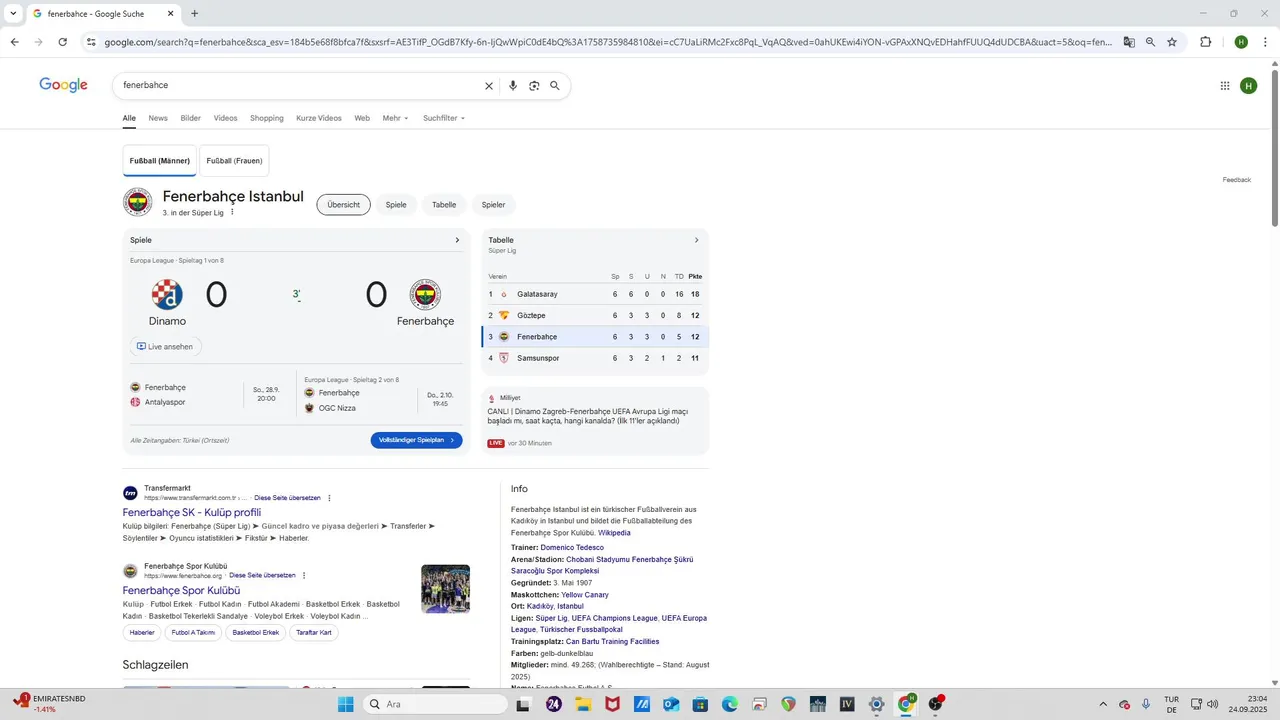Image resolution: width=1280 pixels, height=720 pixels.
Task: Open a new browser tab
Action: tap(194, 14)
